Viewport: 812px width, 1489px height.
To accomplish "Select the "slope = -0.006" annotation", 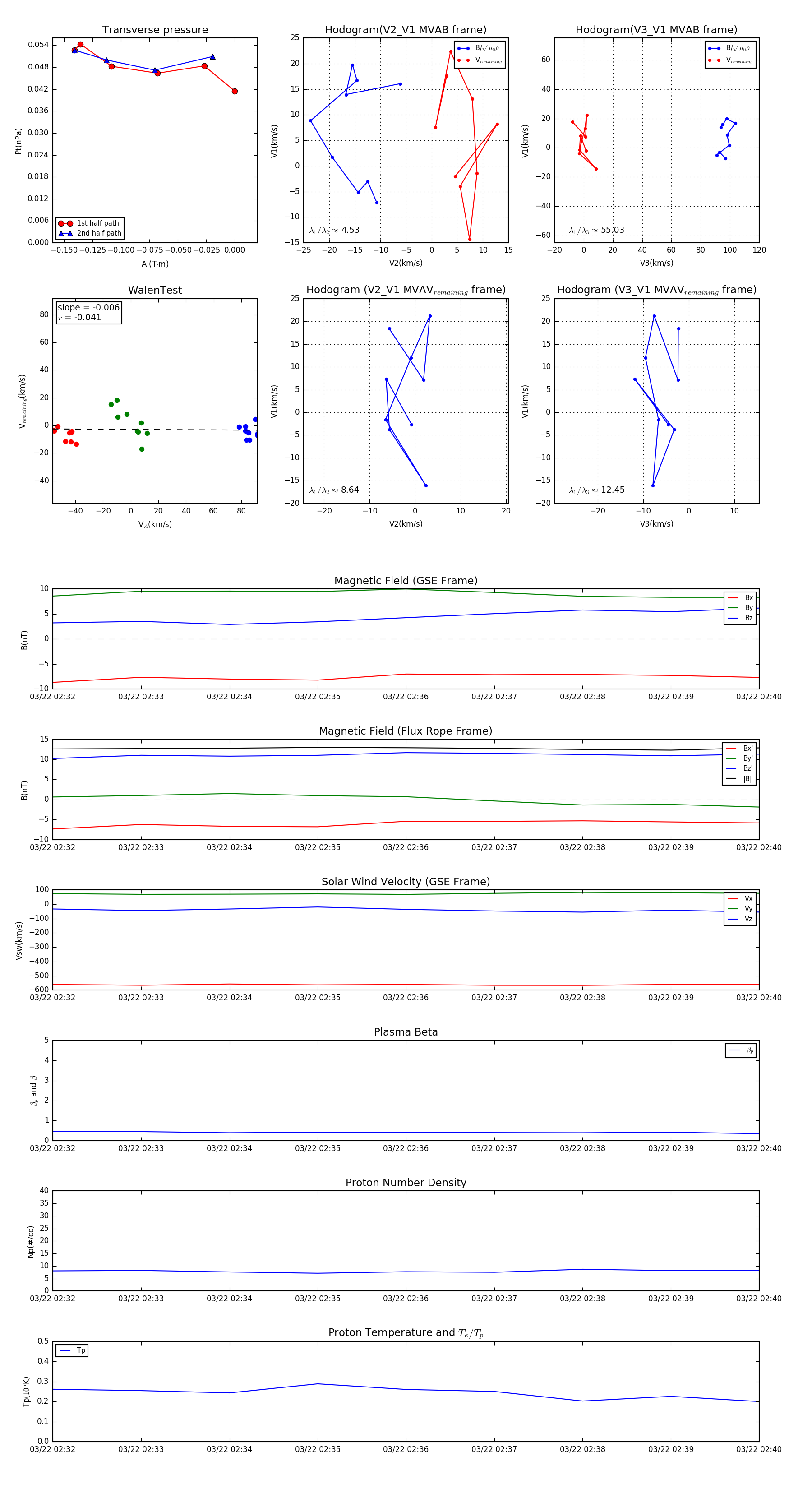I will (88, 308).
